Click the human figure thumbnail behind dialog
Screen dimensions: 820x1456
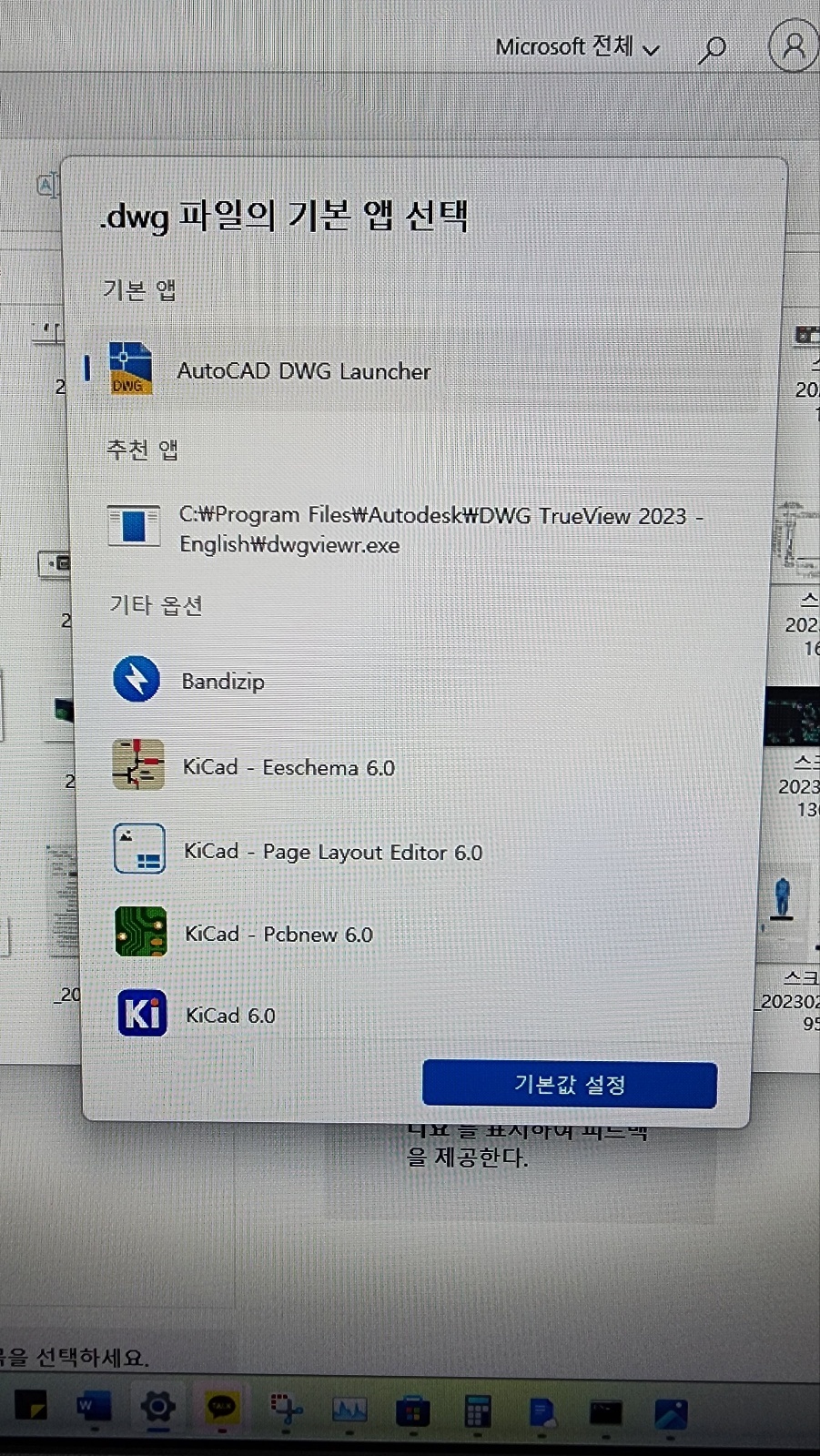[x=781, y=900]
